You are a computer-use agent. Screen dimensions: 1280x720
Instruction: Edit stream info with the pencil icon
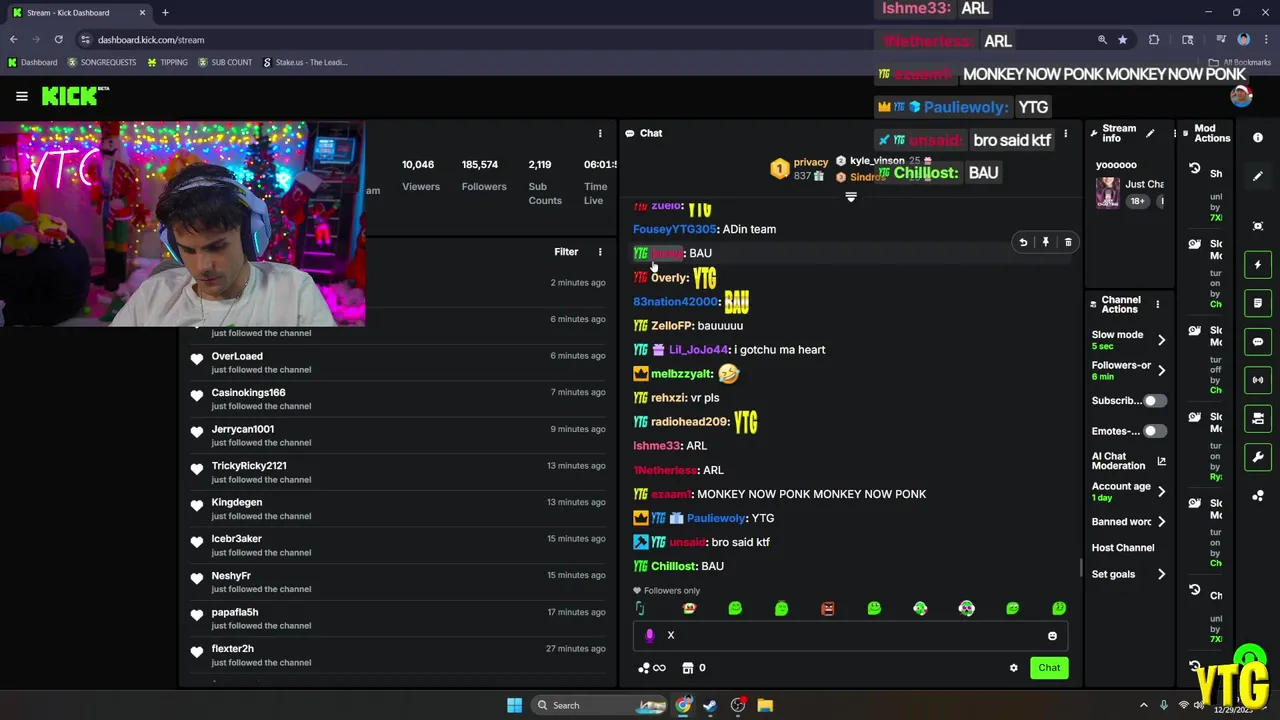[x=1150, y=133]
